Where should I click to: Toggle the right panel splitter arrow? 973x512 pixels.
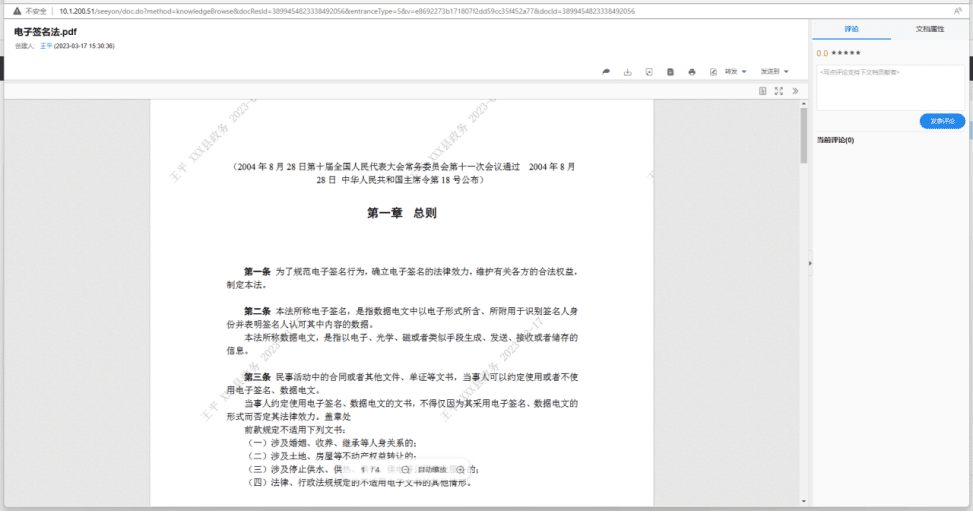tap(810, 264)
